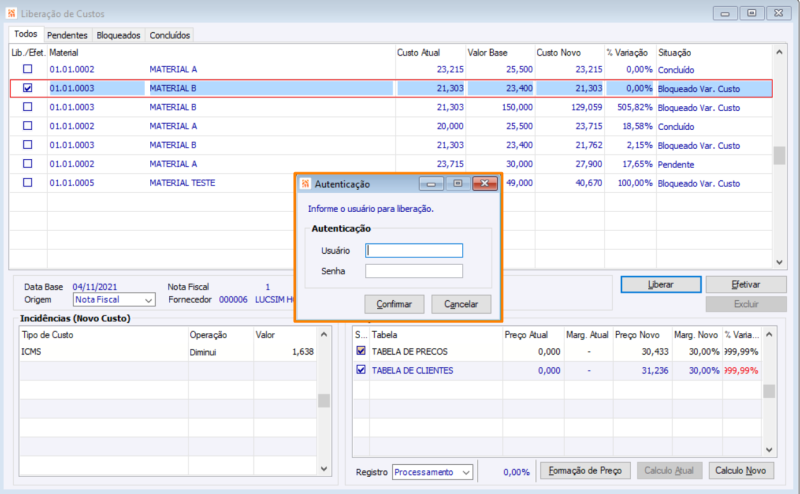The image size is (800, 494).
Task: Uncheck the selected MATERIAL B row checkbox
Action: tap(28, 88)
